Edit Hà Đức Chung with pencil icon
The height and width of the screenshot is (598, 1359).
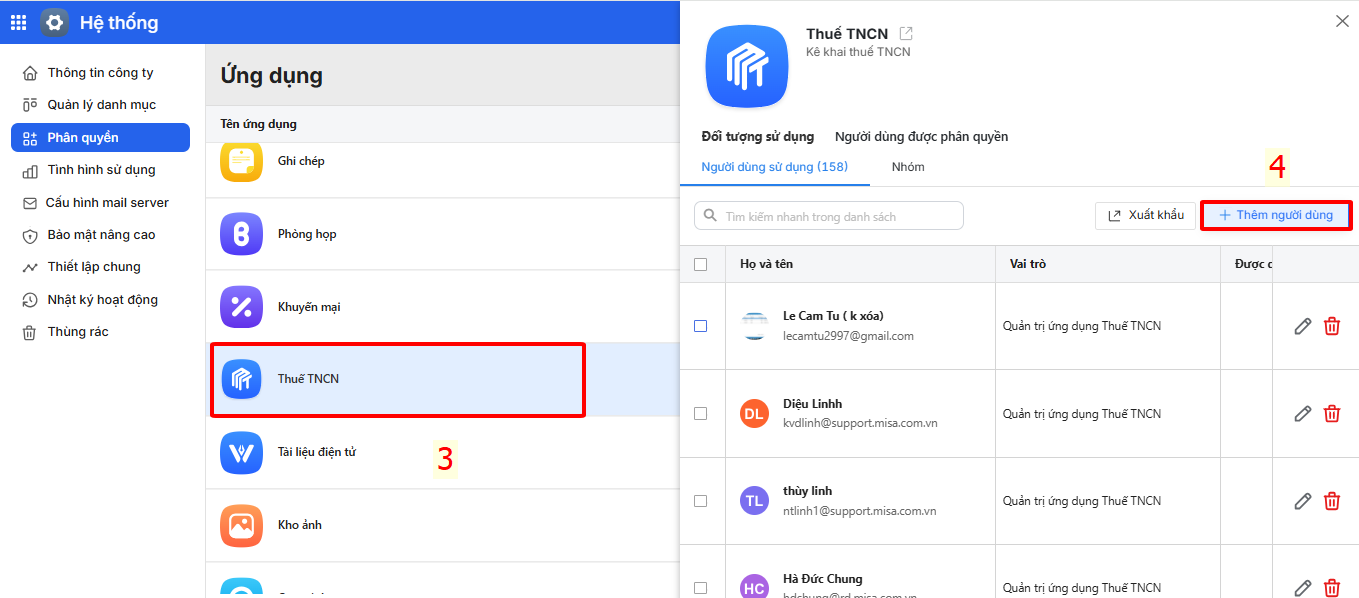1302,588
